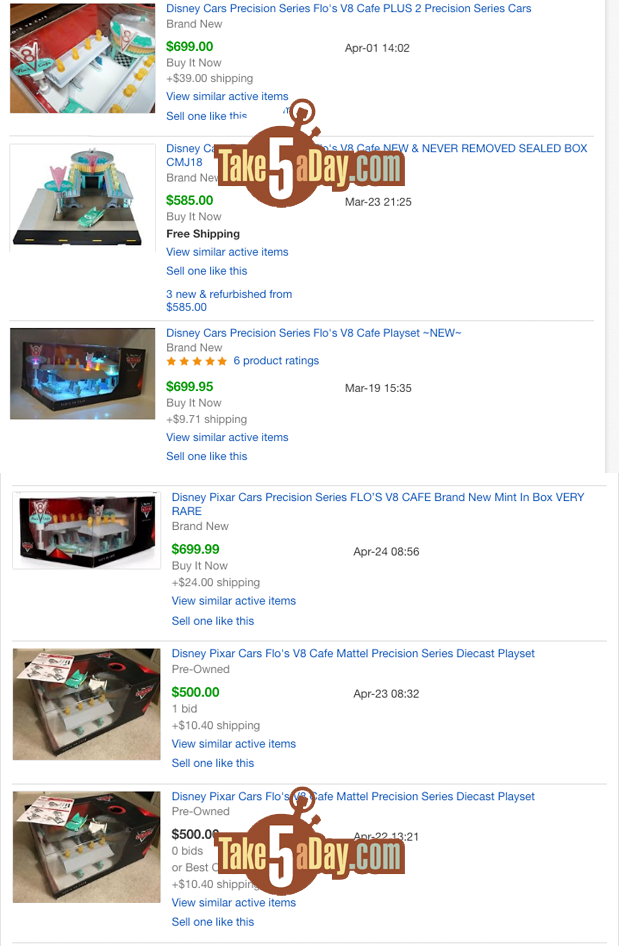Click 'Sell one like this' under the 1 bid listing
619x946 pixels.
click(213, 763)
